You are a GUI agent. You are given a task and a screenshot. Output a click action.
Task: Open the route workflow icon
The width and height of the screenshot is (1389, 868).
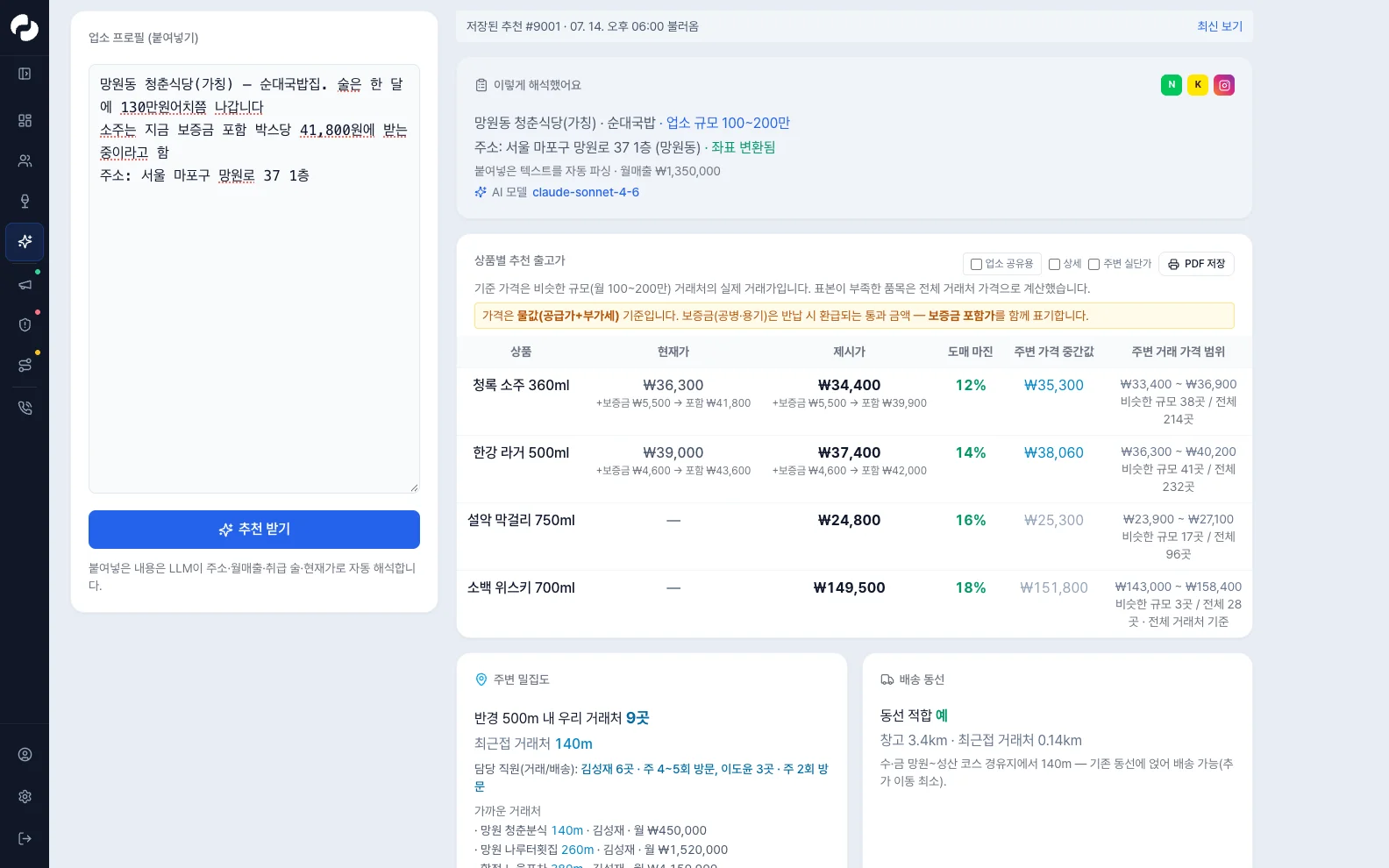point(25,365)
